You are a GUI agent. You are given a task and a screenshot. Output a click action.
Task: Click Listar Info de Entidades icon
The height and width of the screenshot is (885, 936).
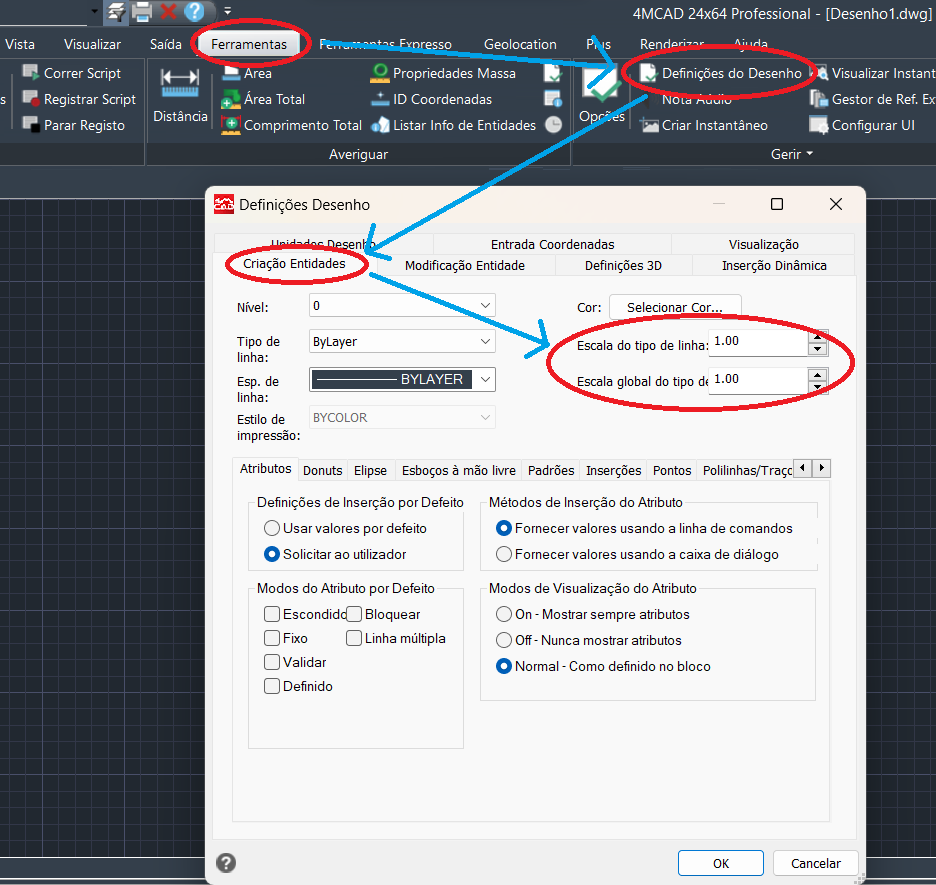point(380,125)
